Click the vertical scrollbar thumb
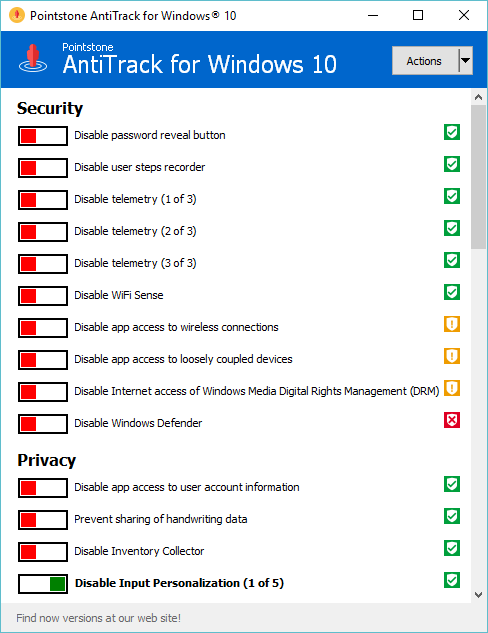 [x=479, y=177]
